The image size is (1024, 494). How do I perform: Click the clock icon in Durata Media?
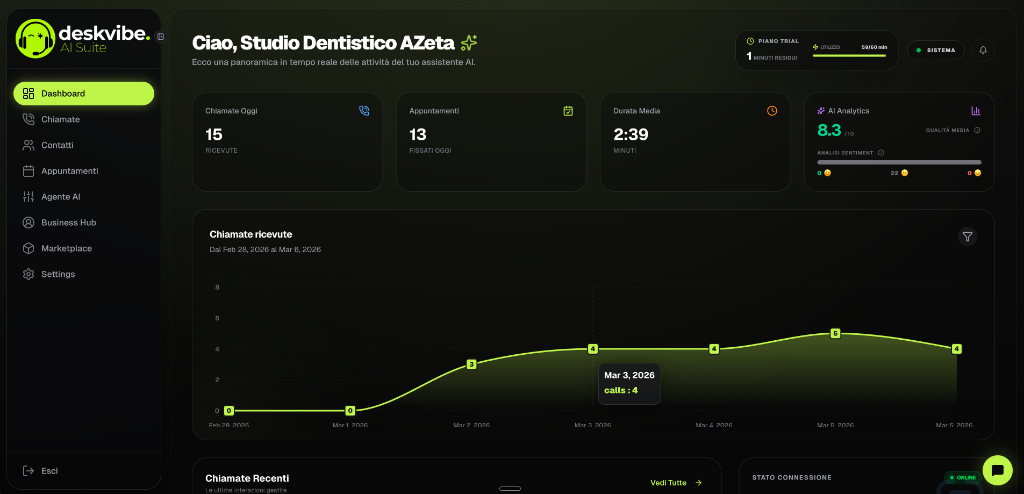click(x=772, y=111)
